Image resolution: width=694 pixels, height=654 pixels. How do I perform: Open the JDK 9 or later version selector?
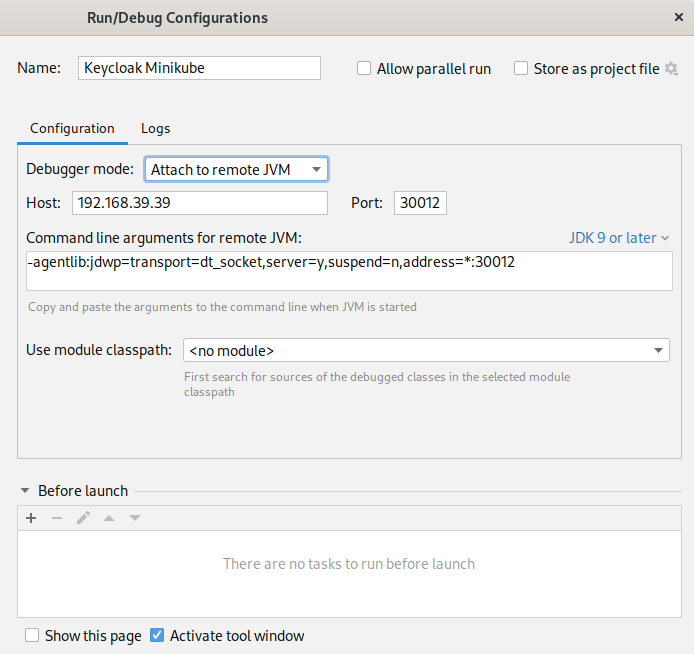click(x=619, y=238)
